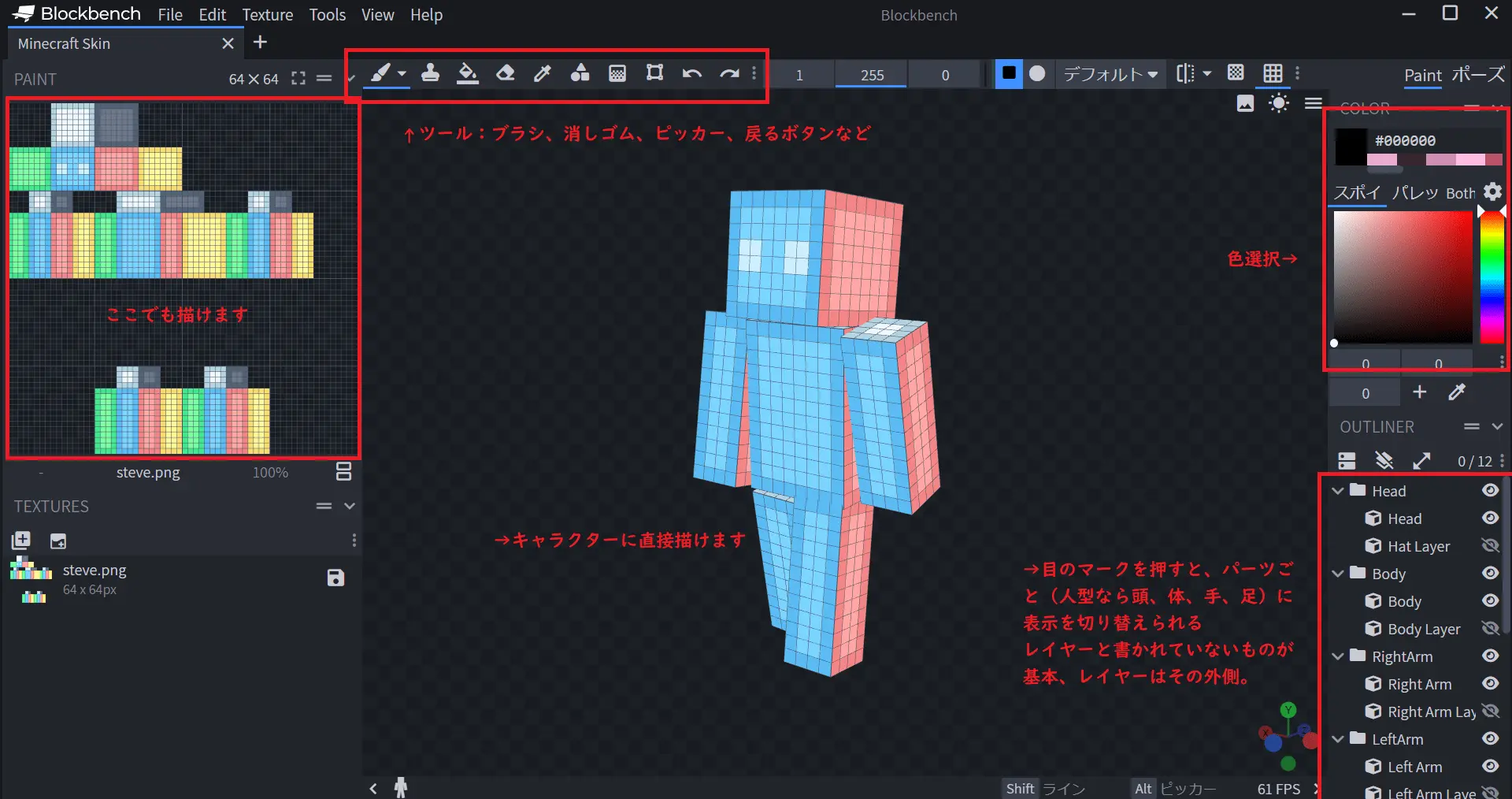The image size is (1512, 799).
Task: Show the Hat Layer using its eye icon
Action: [1490, 545]
